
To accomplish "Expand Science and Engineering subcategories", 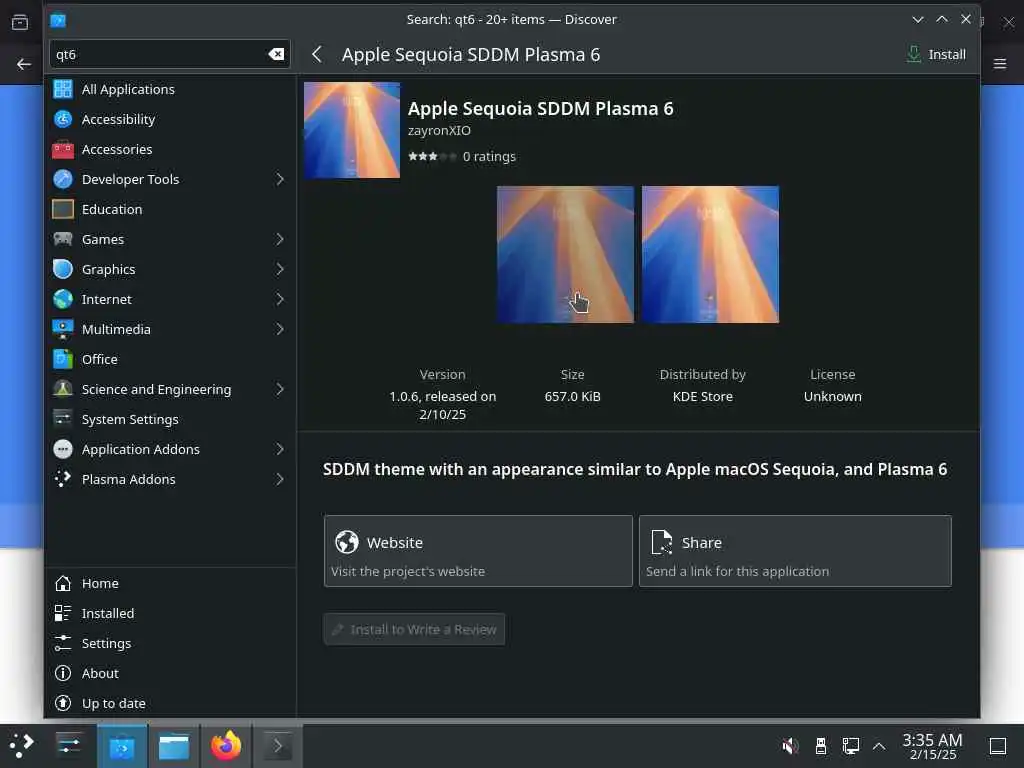I will [280, 389].
